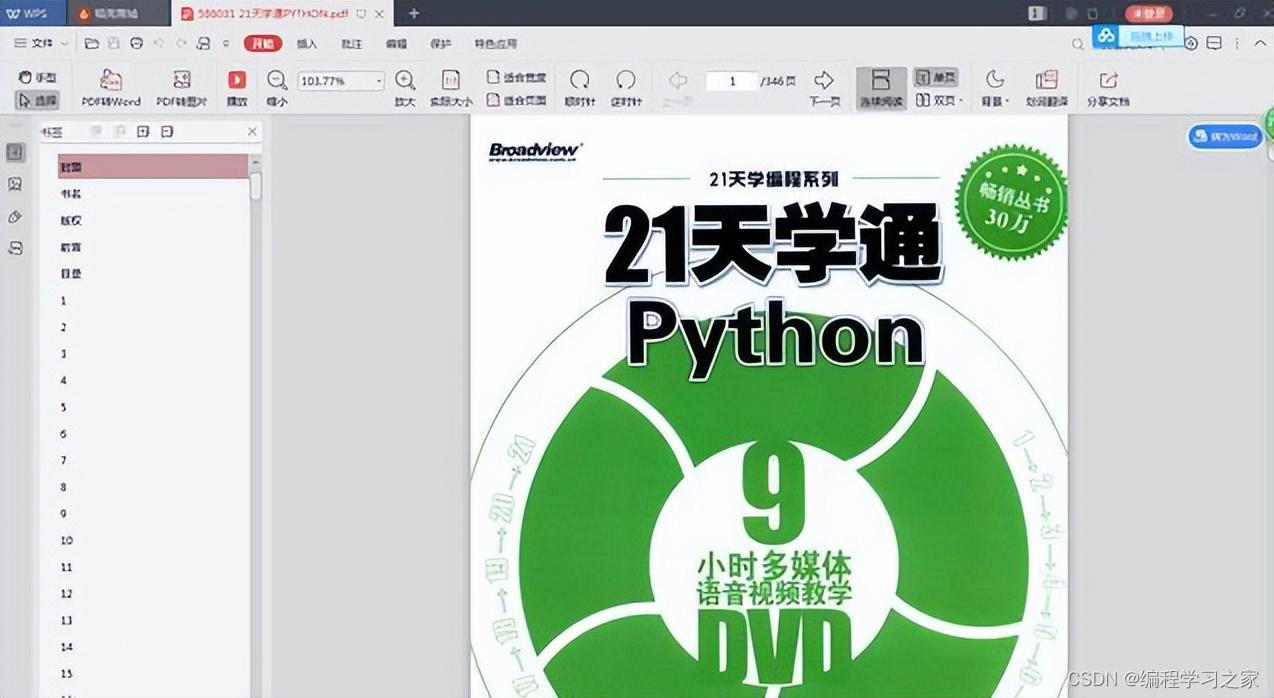Switch to double page layout
The image size is (1274, 698).
pyautogui.click(x=938, y=100)
